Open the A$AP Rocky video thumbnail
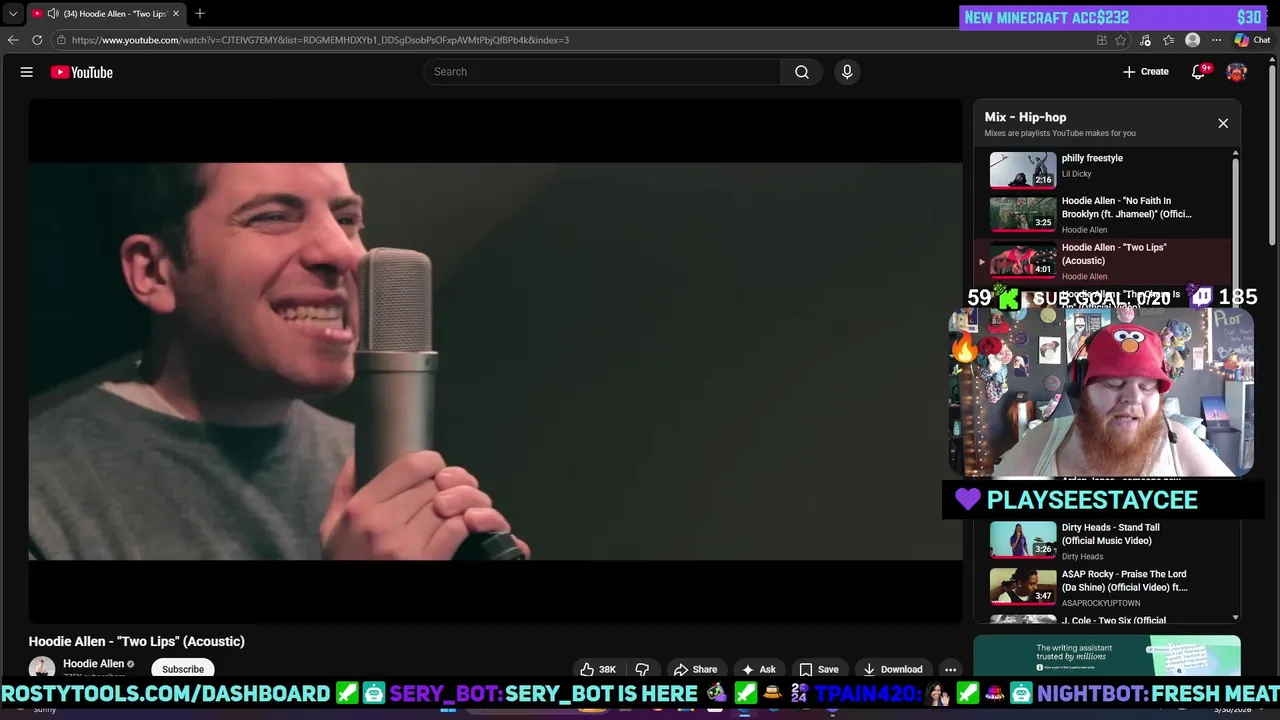The image size is (1280, 720). coord(1023,587)
